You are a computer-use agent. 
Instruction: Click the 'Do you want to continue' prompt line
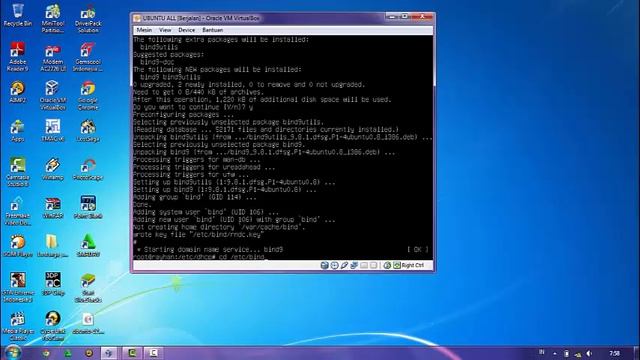tap(193, 107)
